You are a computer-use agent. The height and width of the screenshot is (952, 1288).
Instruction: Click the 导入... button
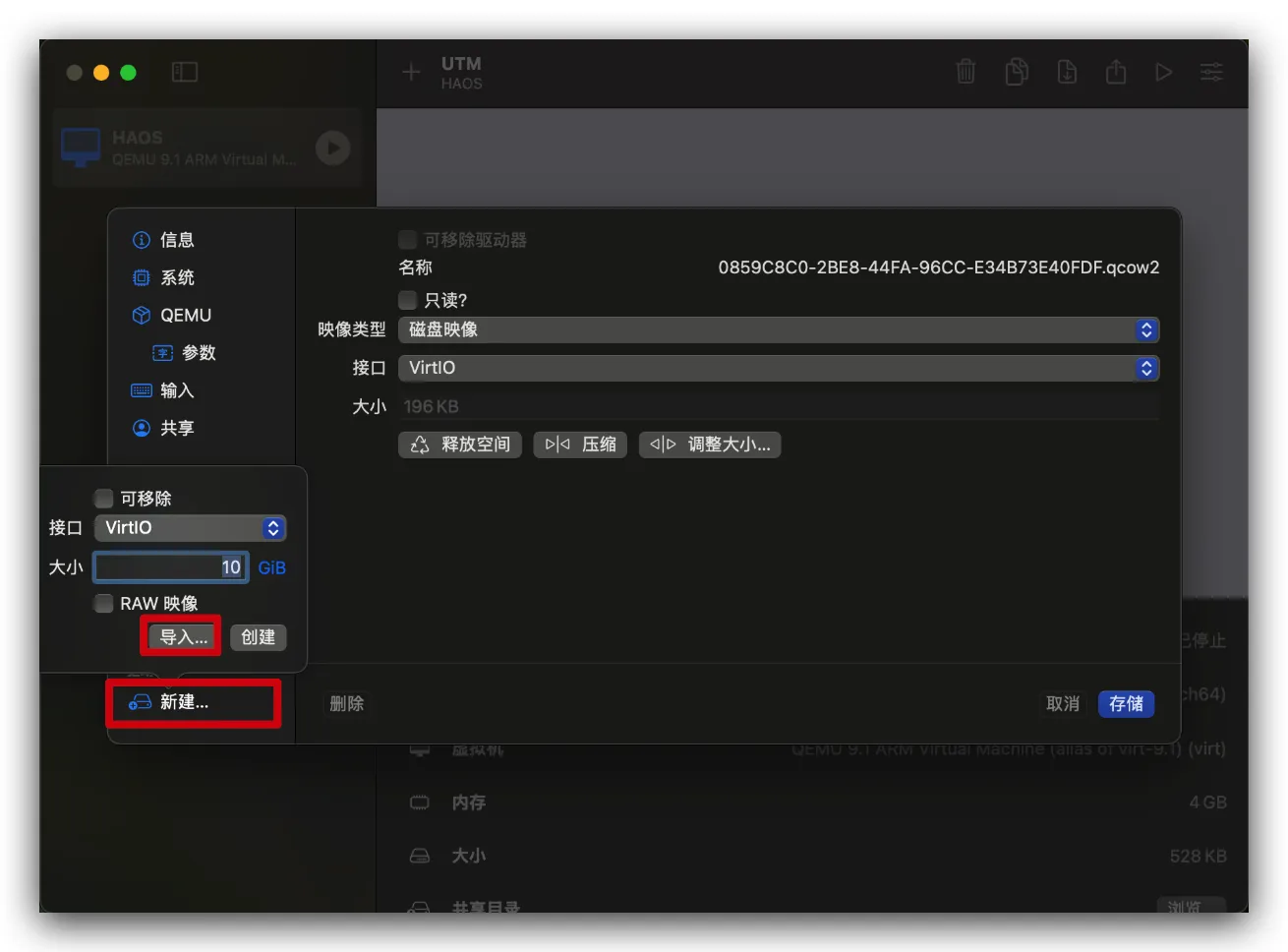tap(184, 637)
